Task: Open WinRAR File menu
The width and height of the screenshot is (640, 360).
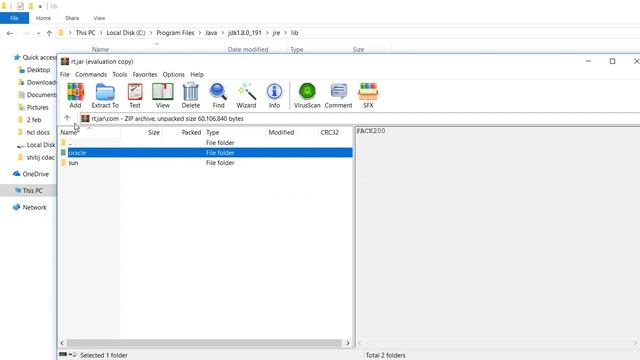Action: coord(64,74)
